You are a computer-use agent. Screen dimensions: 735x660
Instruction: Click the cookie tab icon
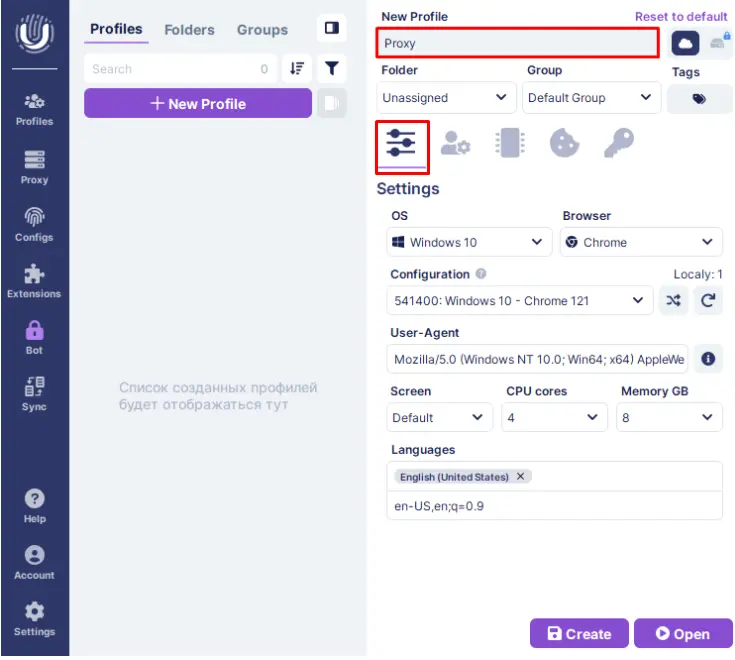(564, 144)
